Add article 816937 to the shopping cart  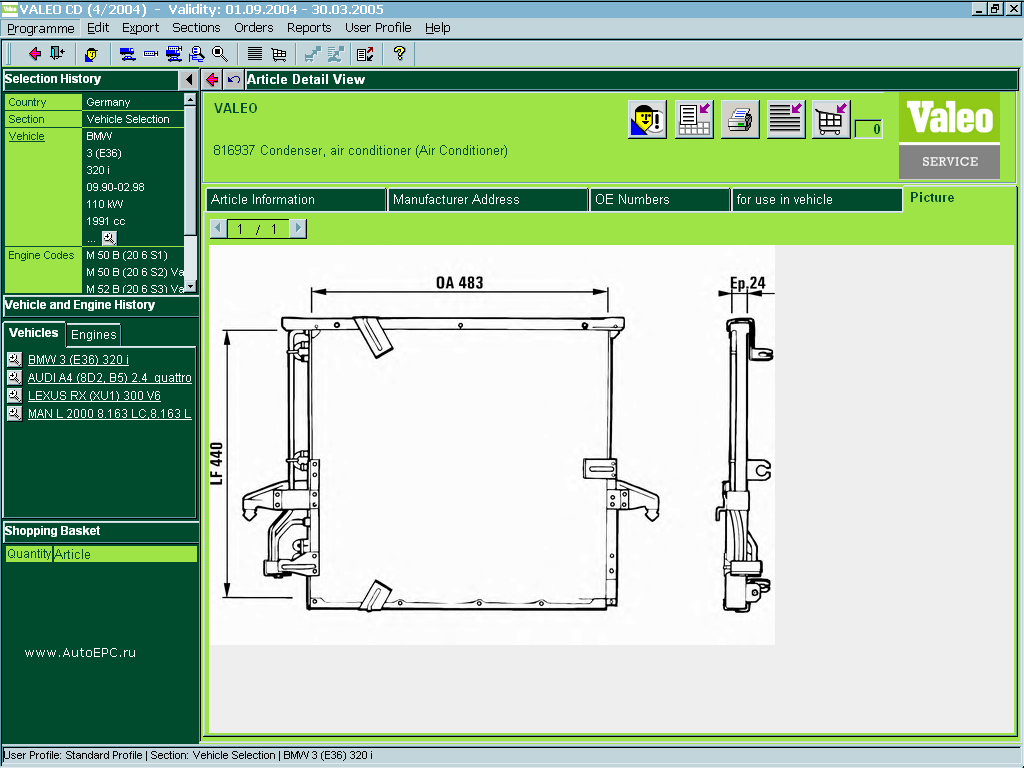830,119
